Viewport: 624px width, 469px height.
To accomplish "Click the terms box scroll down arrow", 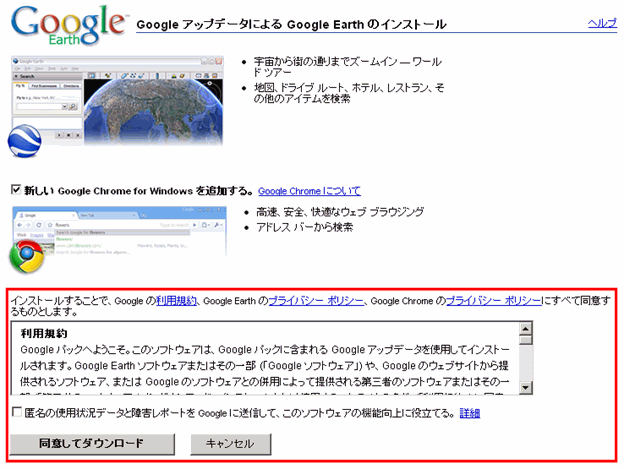I will point(526,387).
